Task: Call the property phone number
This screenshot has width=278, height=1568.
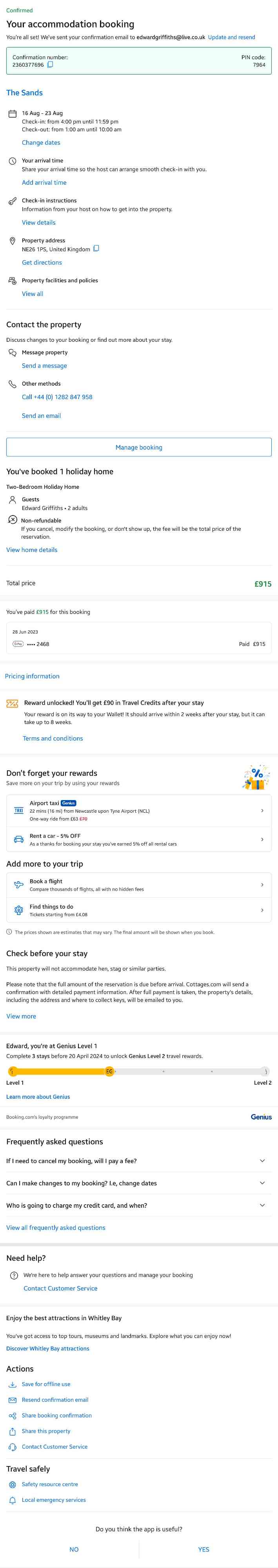Action: (57, 397)
